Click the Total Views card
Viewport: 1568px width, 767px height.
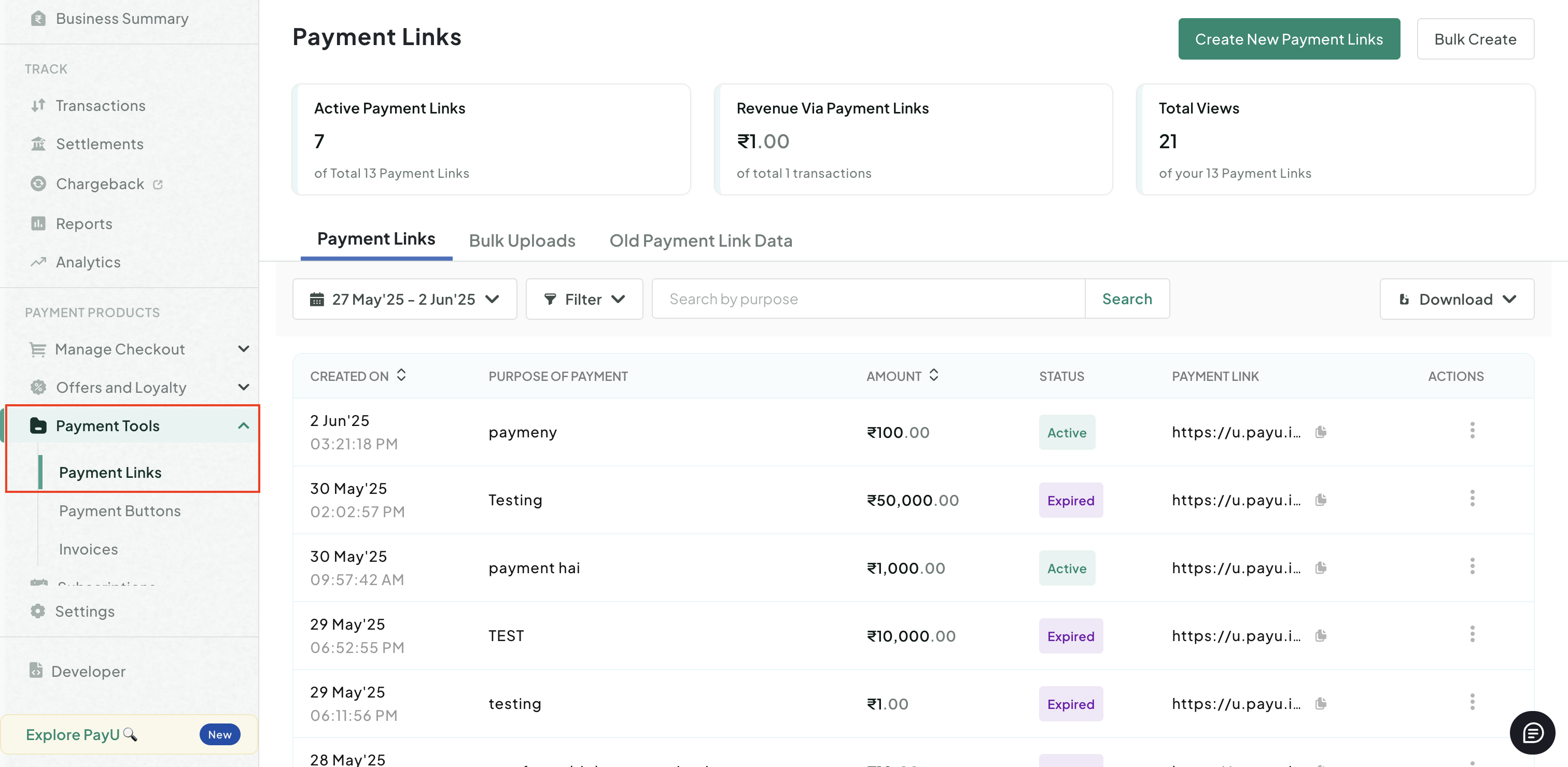click(1336, 139)
